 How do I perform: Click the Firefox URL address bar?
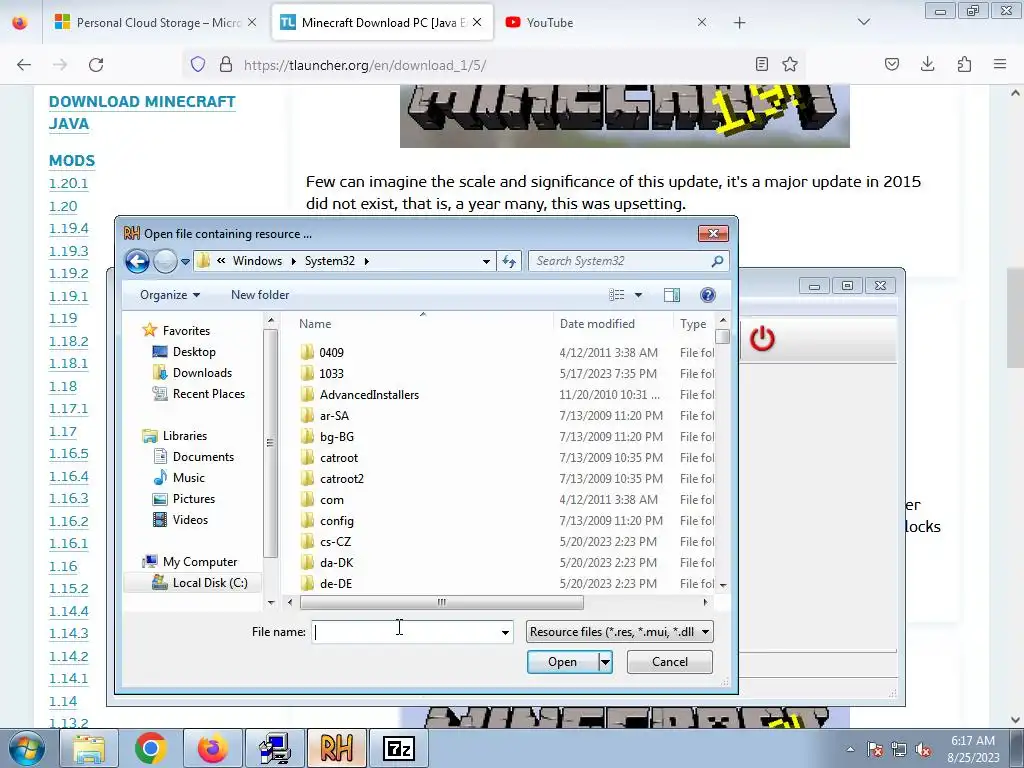(x=493, y=65)
